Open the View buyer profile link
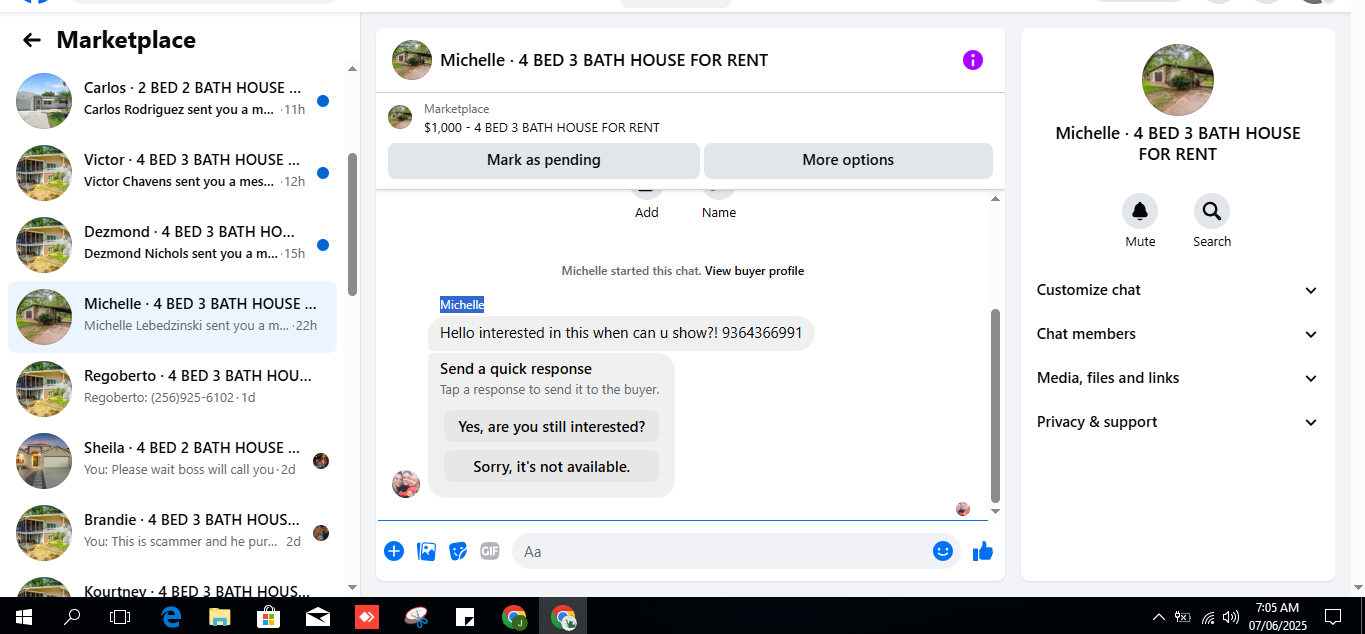This screenshot has height=634, width=1365. (x=754, y=271)
